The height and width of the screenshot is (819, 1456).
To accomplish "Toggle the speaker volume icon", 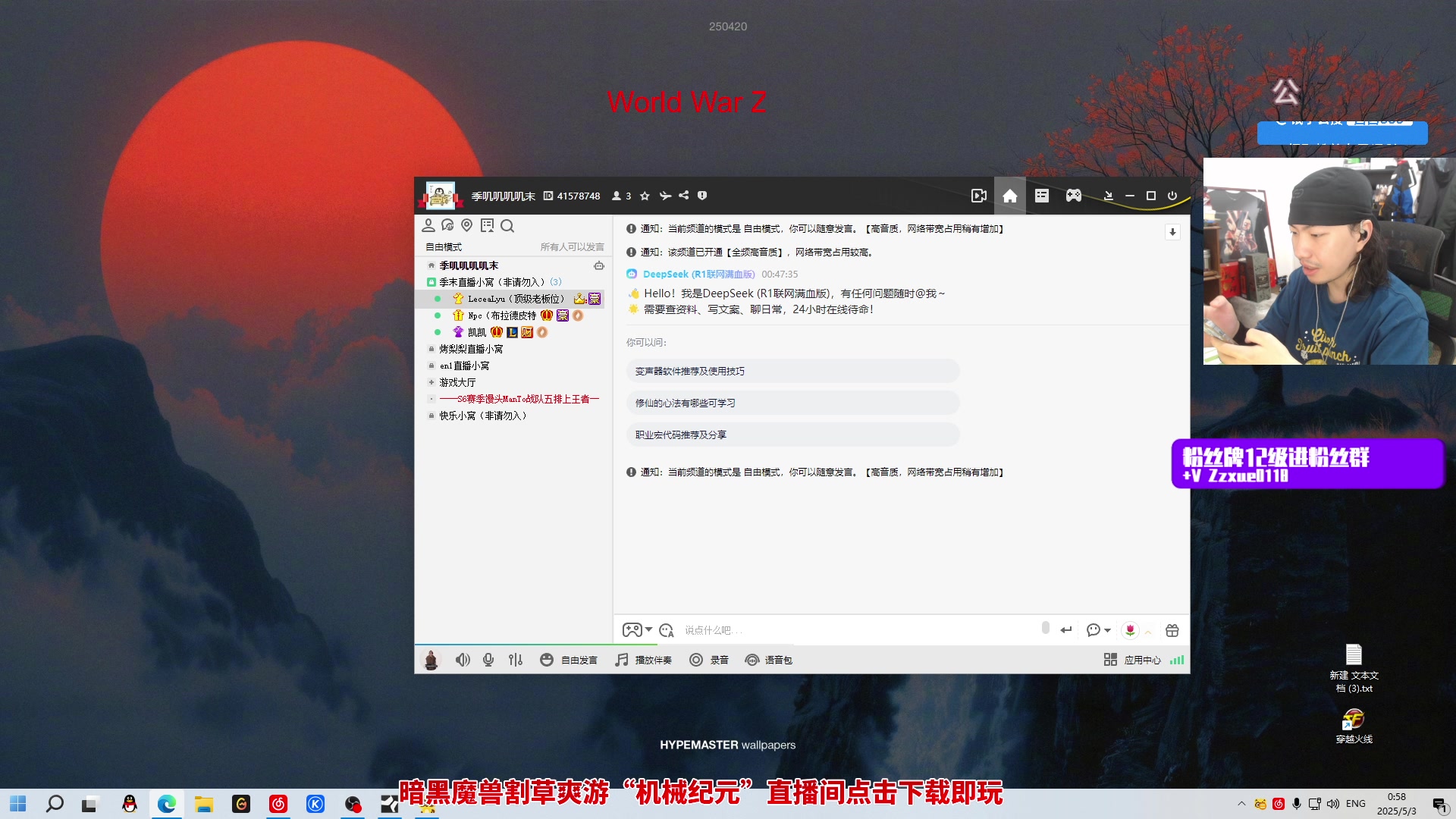I will coord(463,660).
